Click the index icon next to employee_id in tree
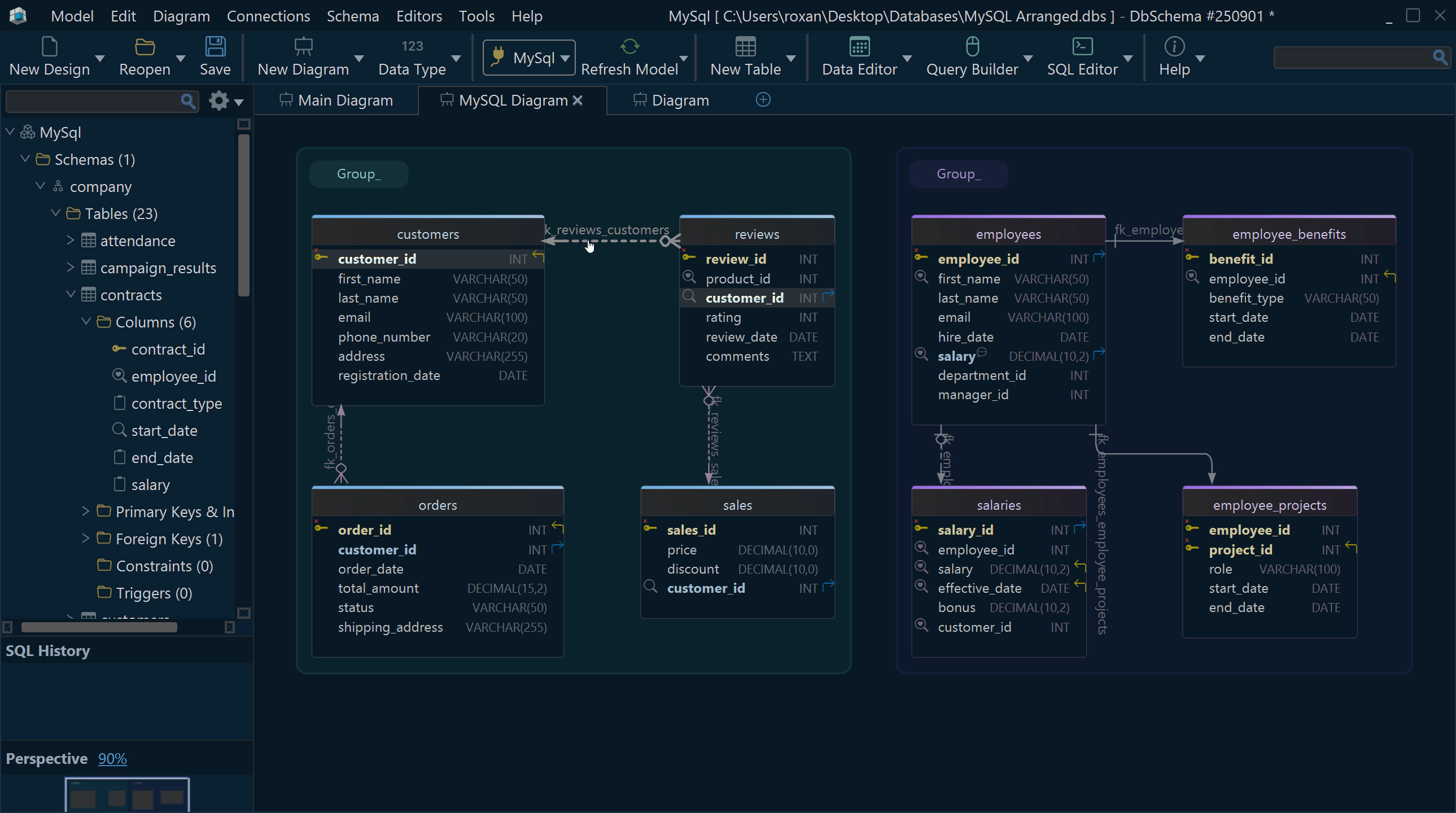Viewport: 1456px width, 813px height. [x=119, y=375]
